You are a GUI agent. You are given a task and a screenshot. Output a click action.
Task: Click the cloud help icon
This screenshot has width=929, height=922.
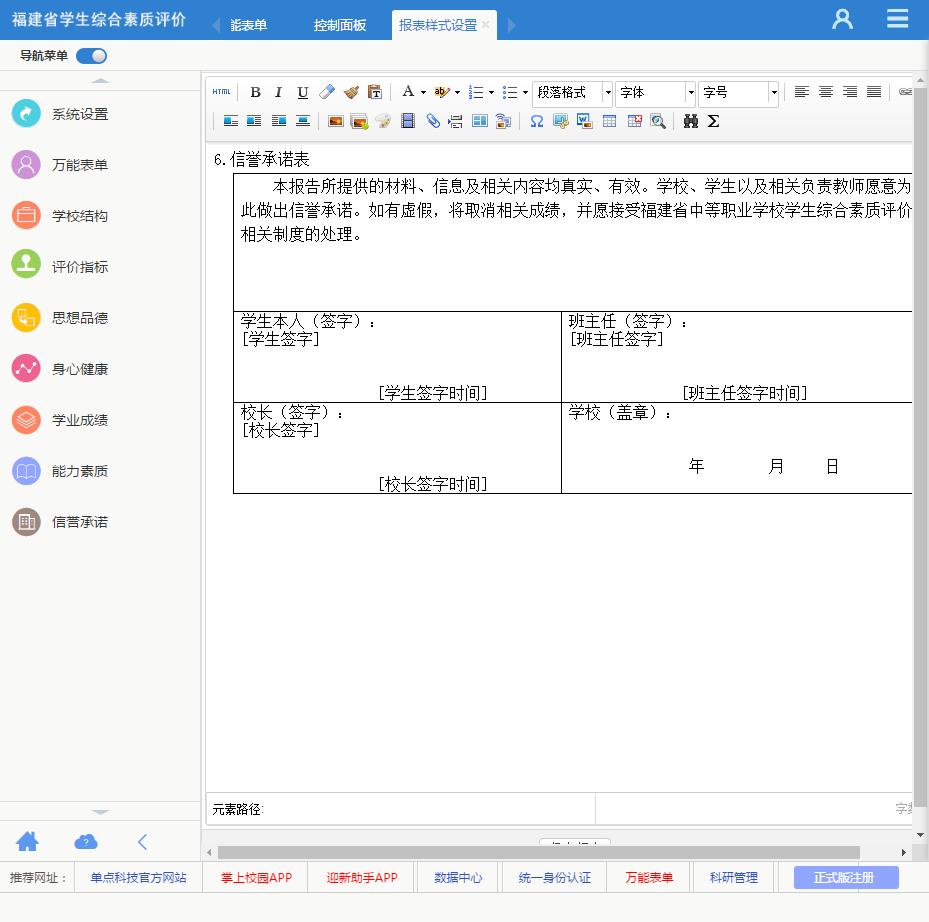(x=86, y=841)
